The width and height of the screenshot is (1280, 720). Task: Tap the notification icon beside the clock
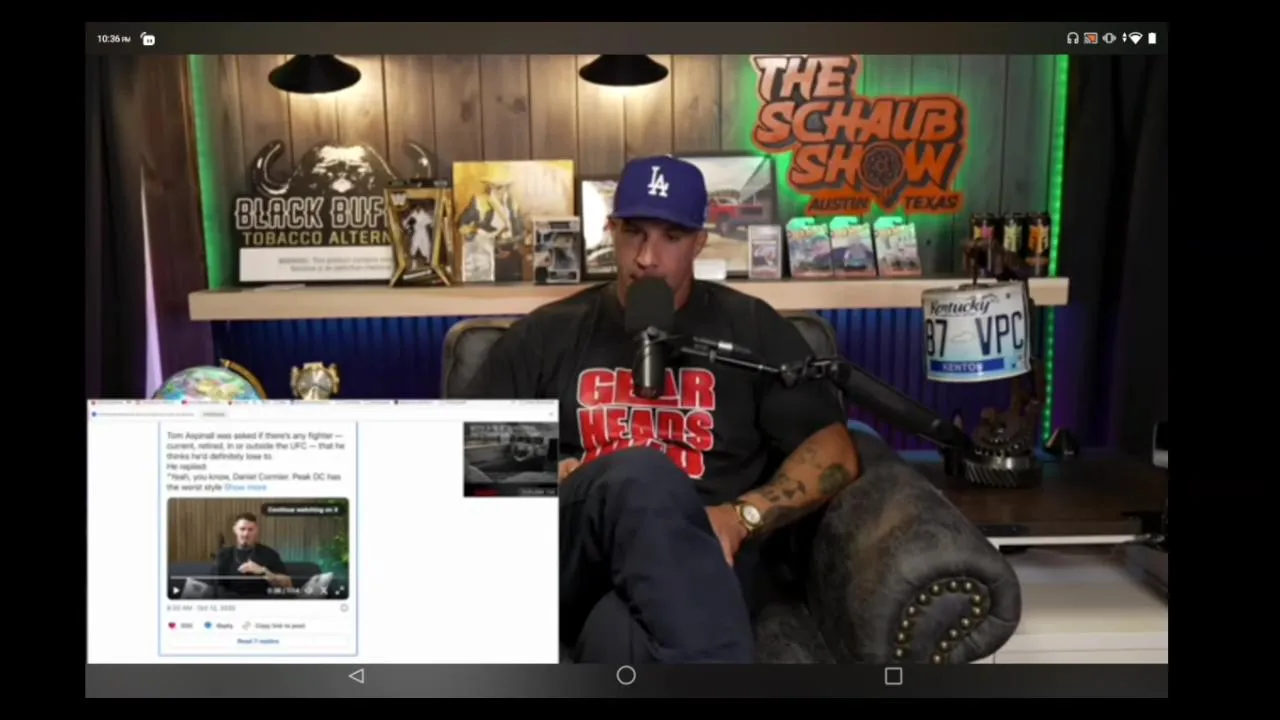(148, 39)
